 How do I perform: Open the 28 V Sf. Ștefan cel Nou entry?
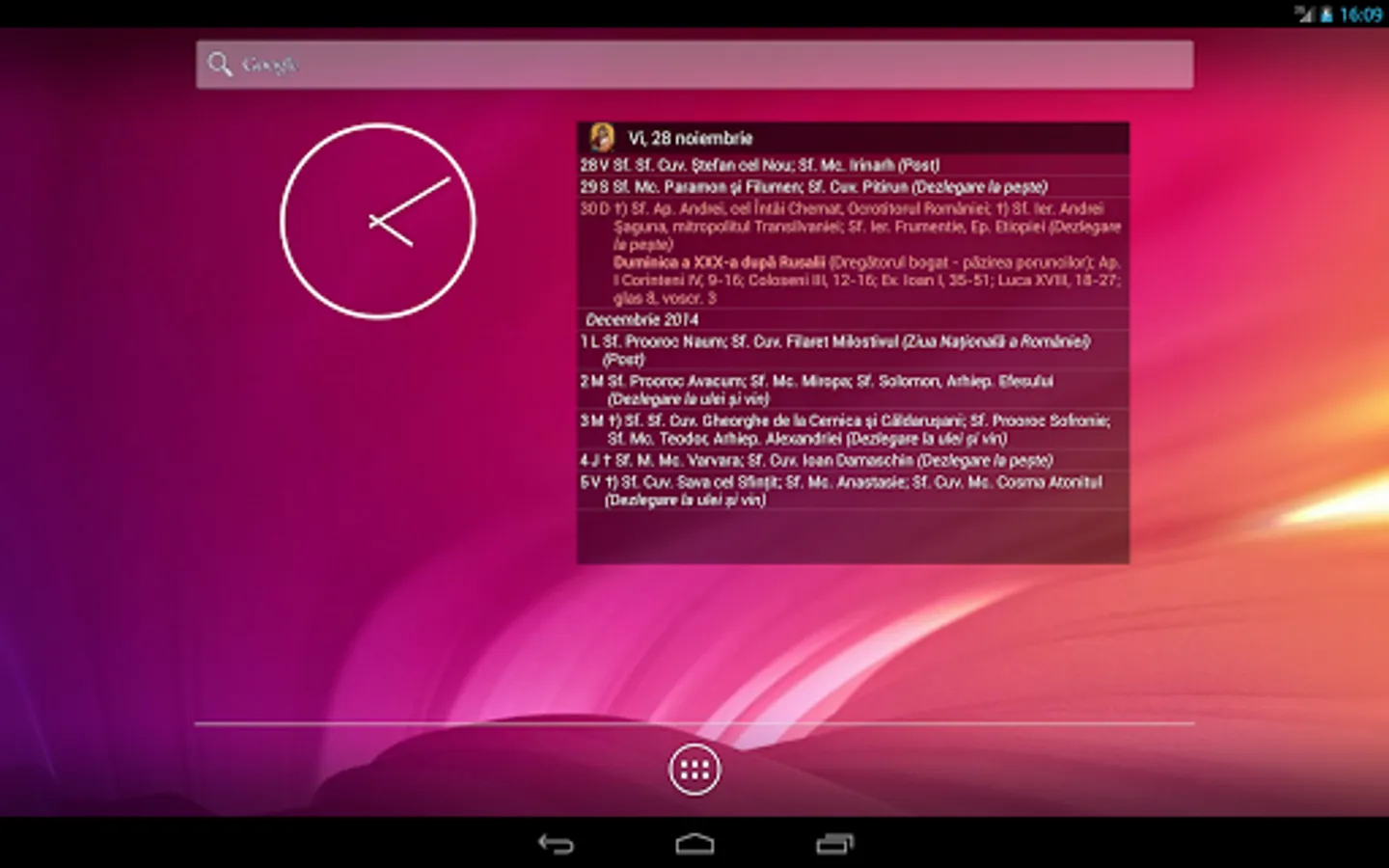pos(853,165)
